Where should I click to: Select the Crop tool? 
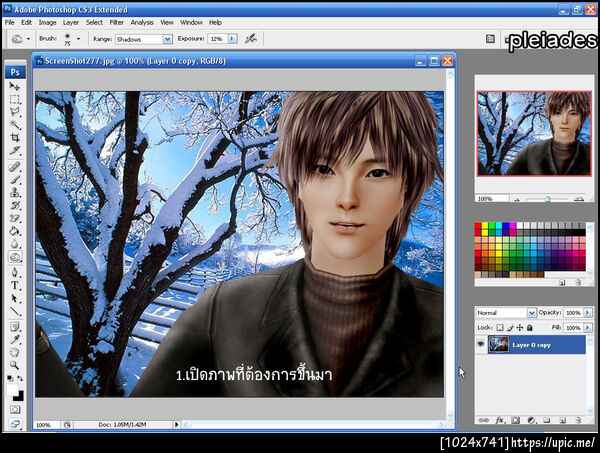tap(15, 137)
